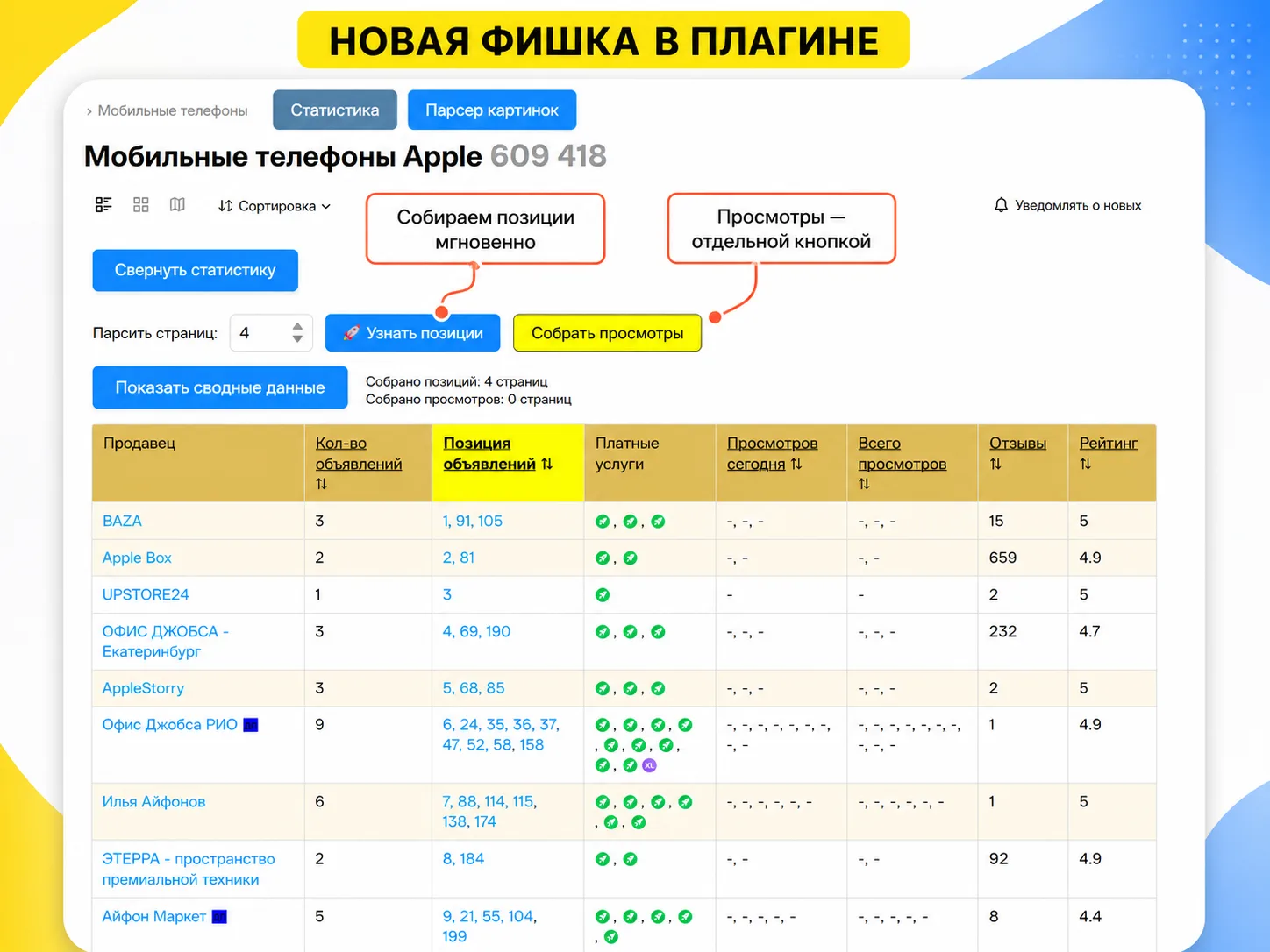The width and height of the screenshot is (1270, 952).
Task: Open seller ЭТЕРРА link
Action: pos(189,870)
